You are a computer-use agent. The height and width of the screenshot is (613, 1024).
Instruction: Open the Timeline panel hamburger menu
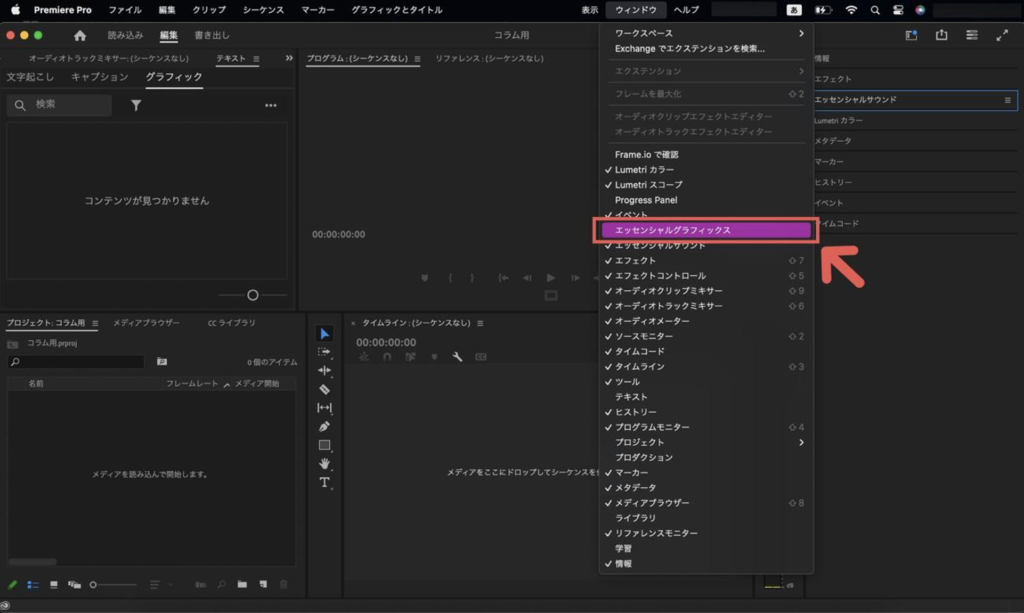(x=480, y=323)
